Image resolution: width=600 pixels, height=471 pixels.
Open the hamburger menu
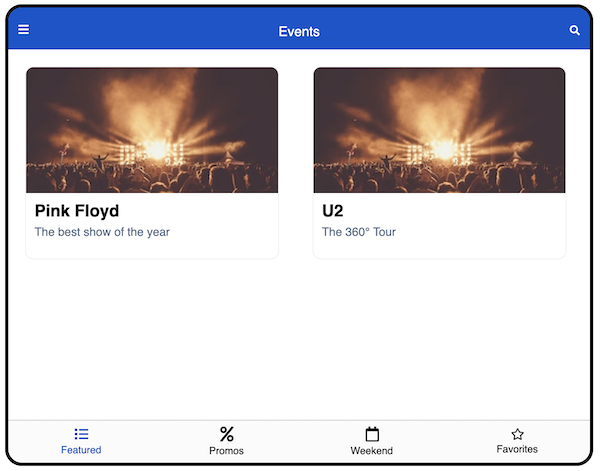click(x=24, y=30)
